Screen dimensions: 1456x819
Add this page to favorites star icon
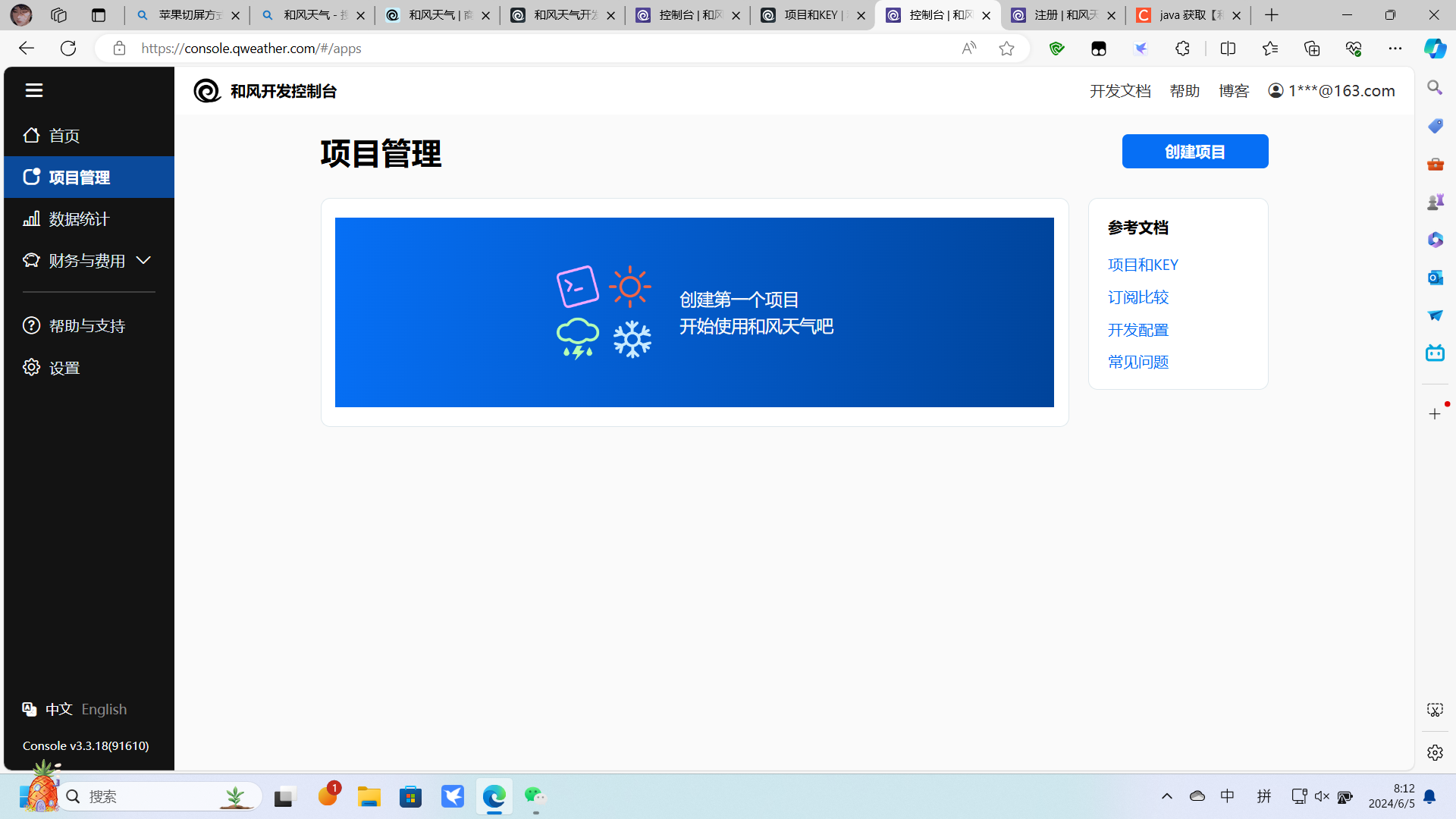[x=1006, y=49]
